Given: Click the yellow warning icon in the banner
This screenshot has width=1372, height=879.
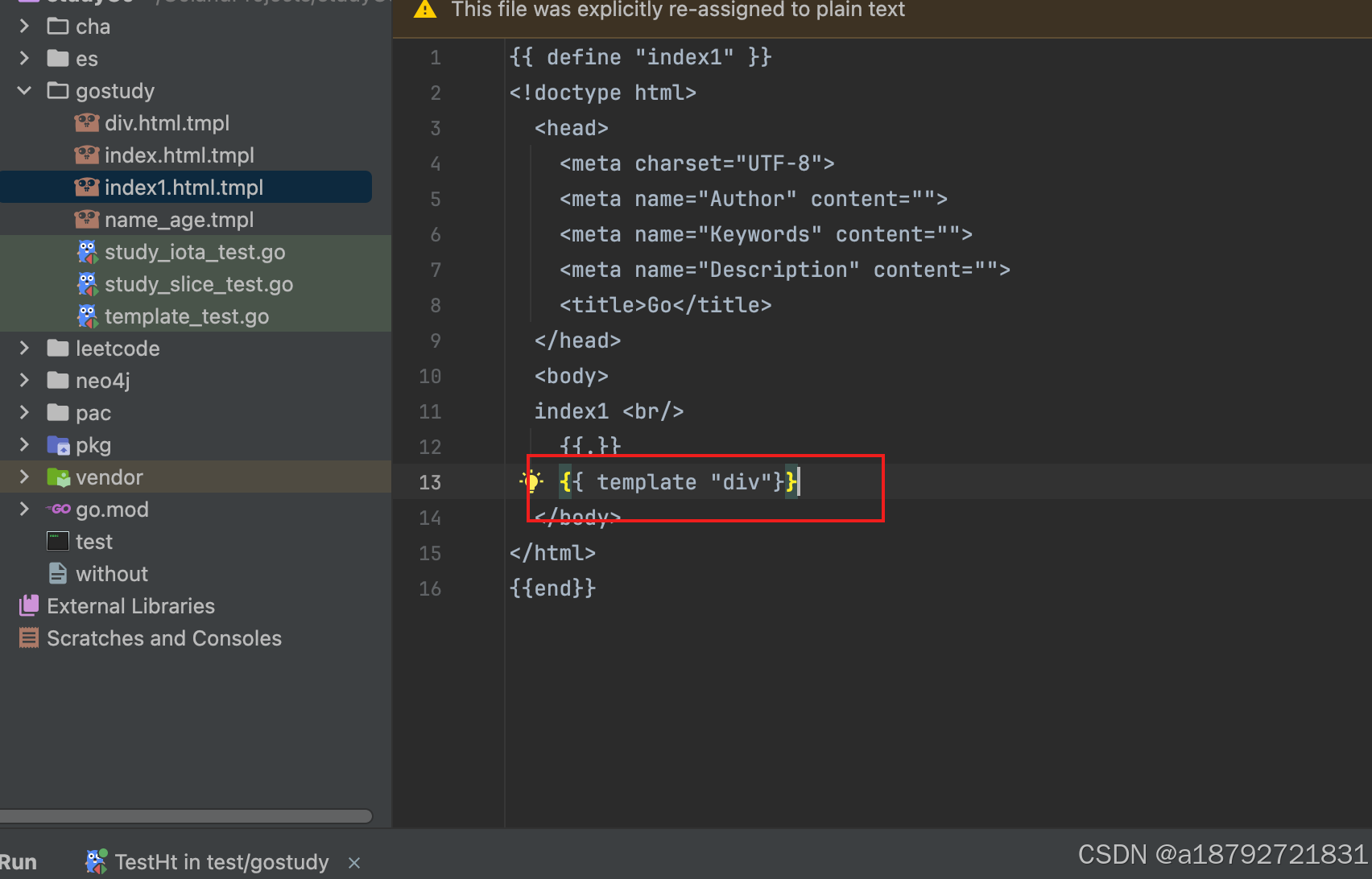Looking at the screenshot, I should [x=424, y=10].
